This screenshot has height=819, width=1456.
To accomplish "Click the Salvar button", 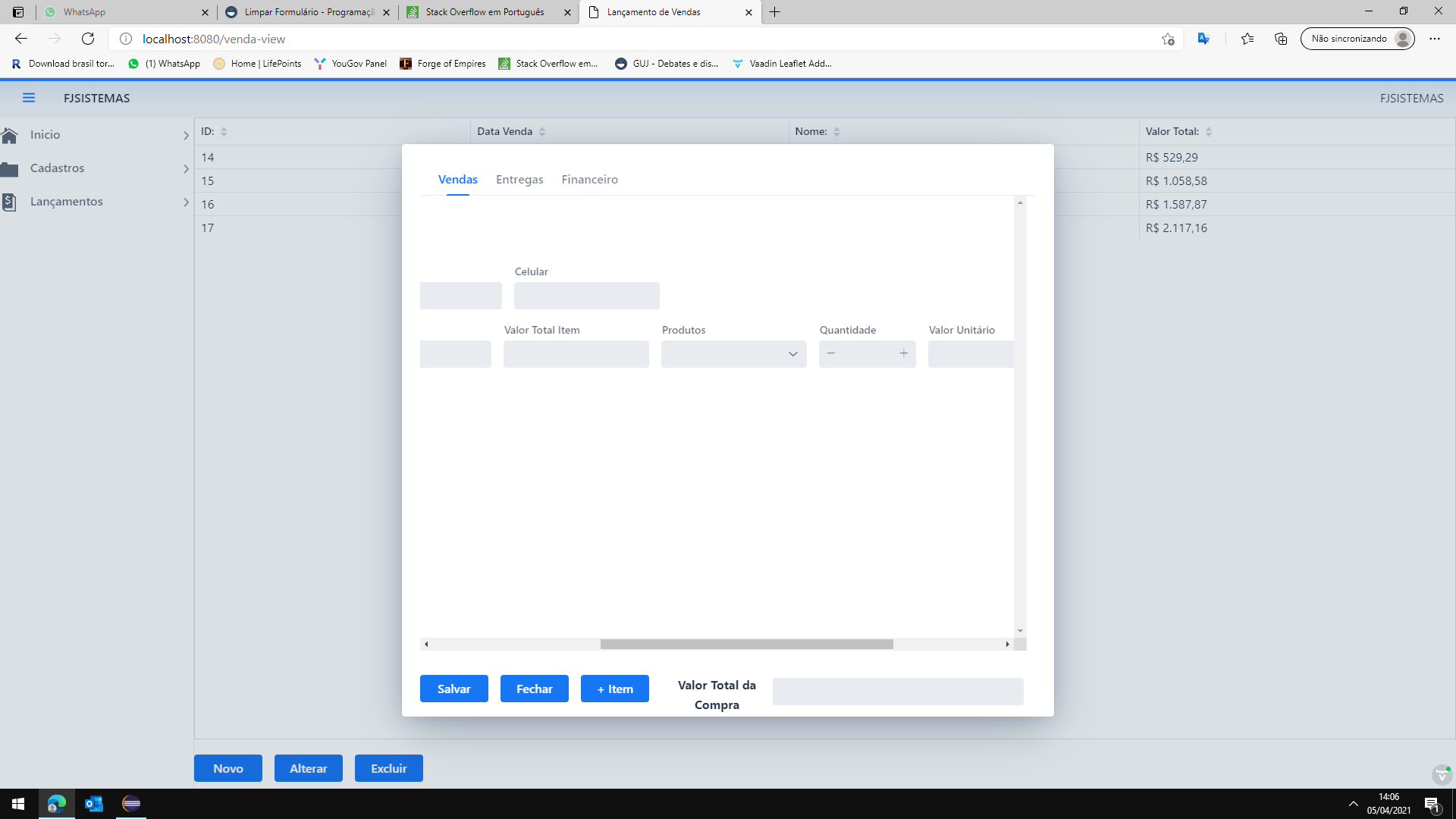I will click(x=453, y=689).
